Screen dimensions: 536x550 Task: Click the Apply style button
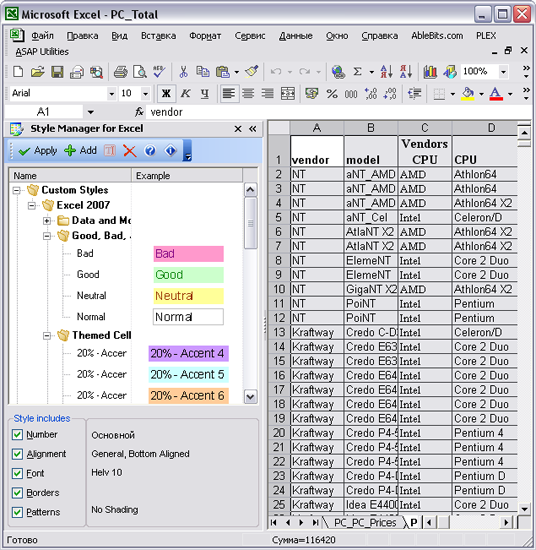[x=38, y=151]
